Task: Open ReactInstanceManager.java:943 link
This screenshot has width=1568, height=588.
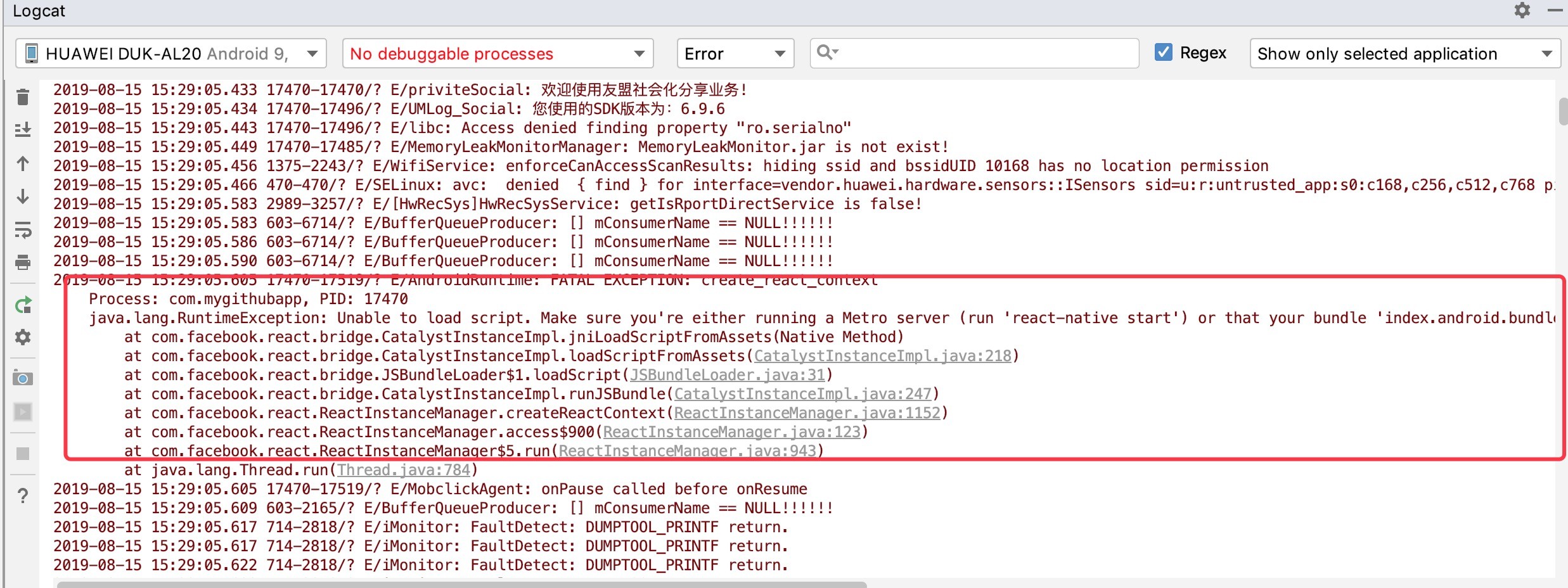Action: point(687,451)
